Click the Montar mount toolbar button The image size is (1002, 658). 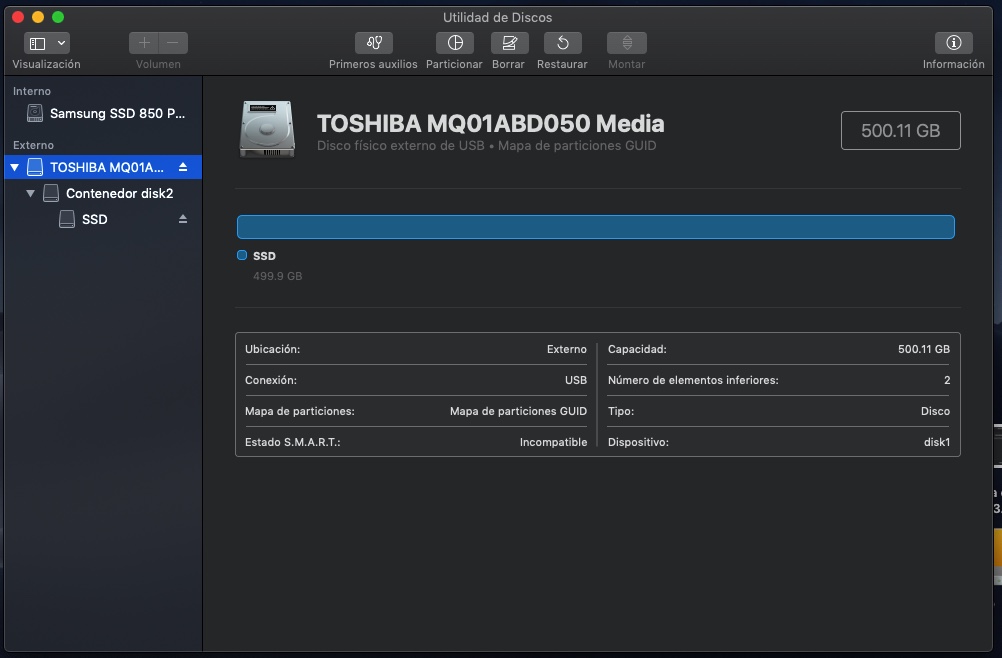[x=627, y=43]
